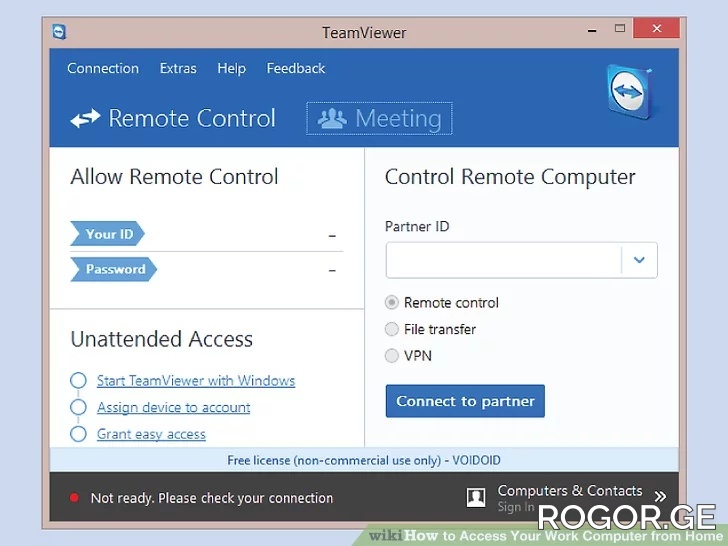
Task: Open the Connection menu
Action: pyautogui.click(x=103, y=68)
